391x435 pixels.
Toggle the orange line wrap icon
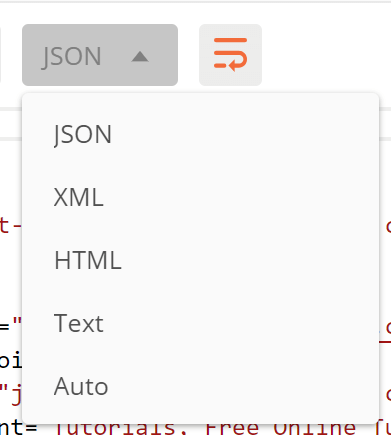click(x=230, y=55)
